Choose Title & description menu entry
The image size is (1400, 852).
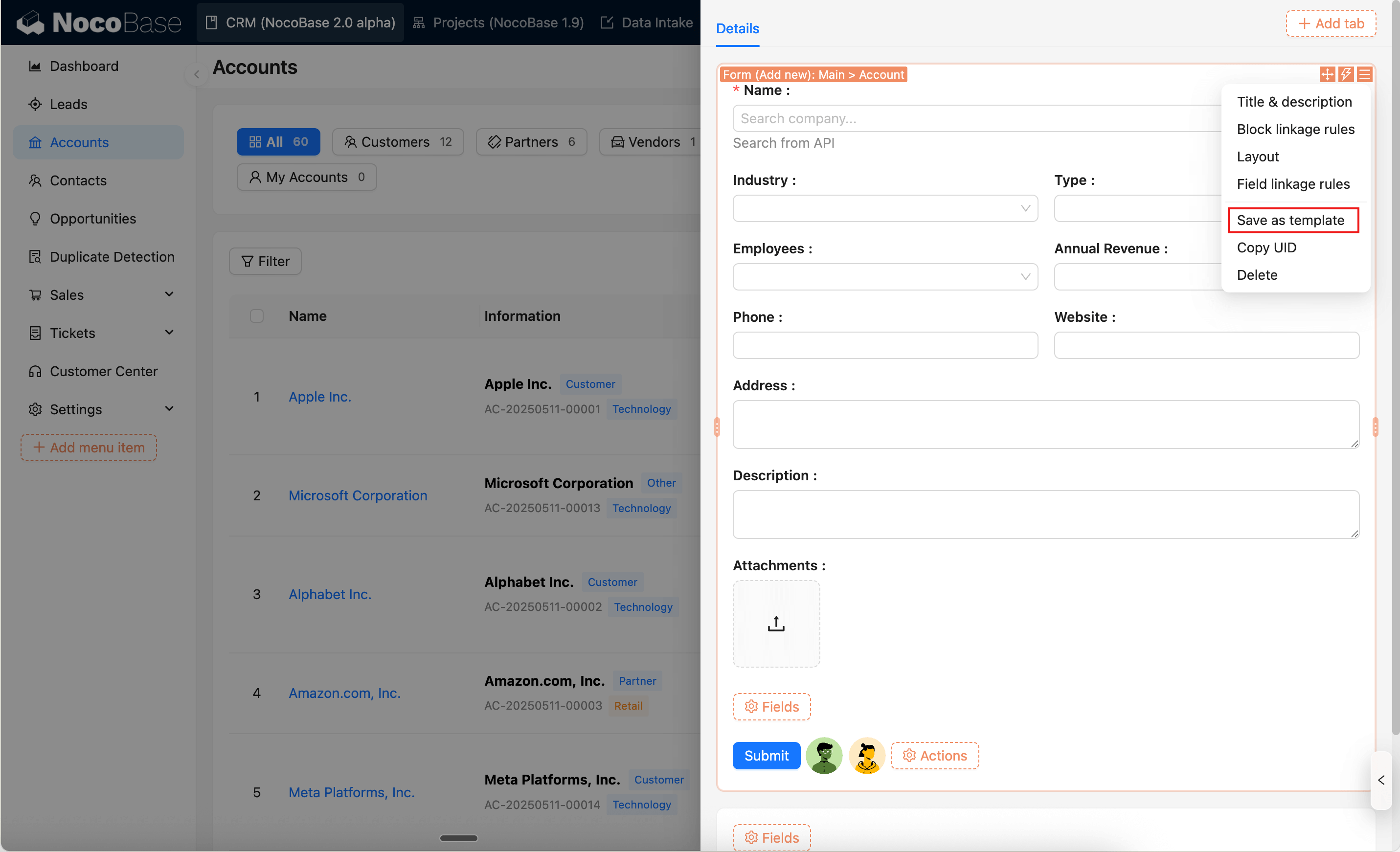click(x=1295, y=102)
